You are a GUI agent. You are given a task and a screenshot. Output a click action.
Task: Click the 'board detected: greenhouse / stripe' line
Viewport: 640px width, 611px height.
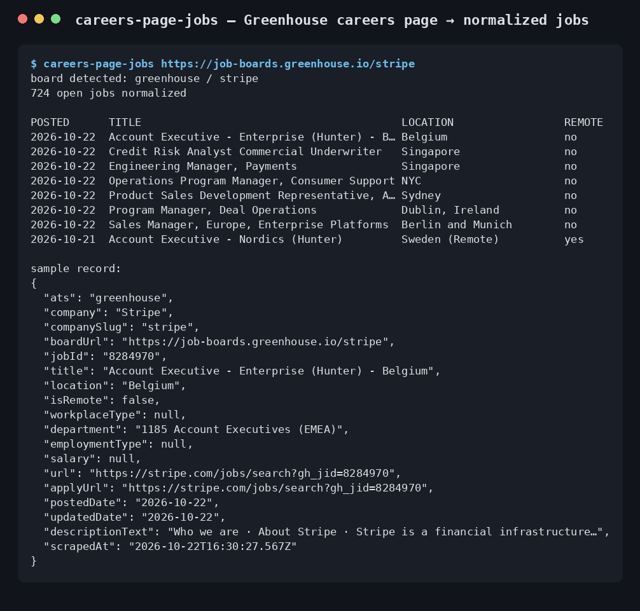click(144, 78)
